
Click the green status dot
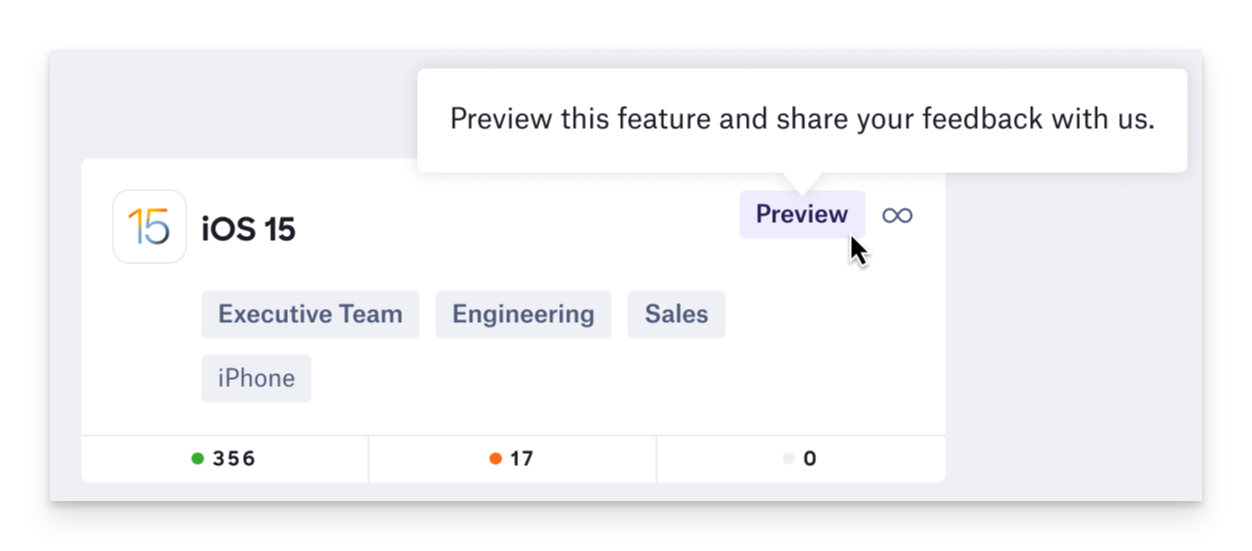198,459
